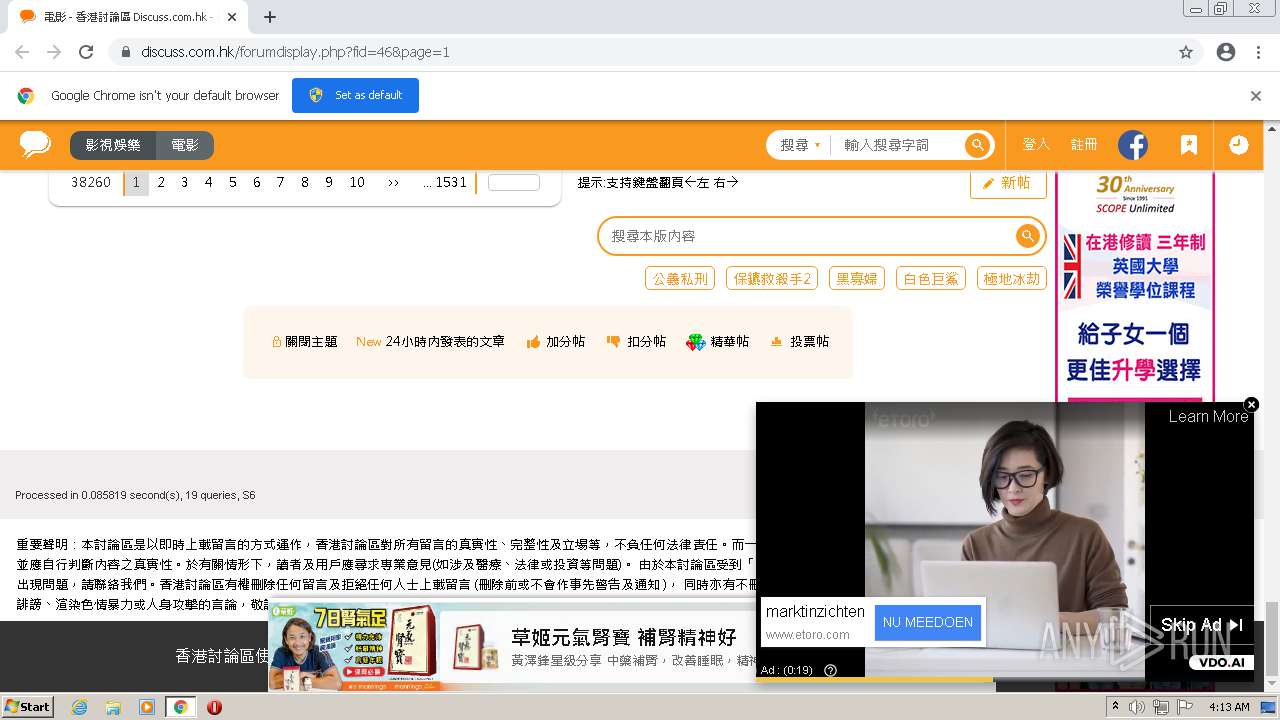
Task: Click the video ad progress bar
Action: (1005, 680)
